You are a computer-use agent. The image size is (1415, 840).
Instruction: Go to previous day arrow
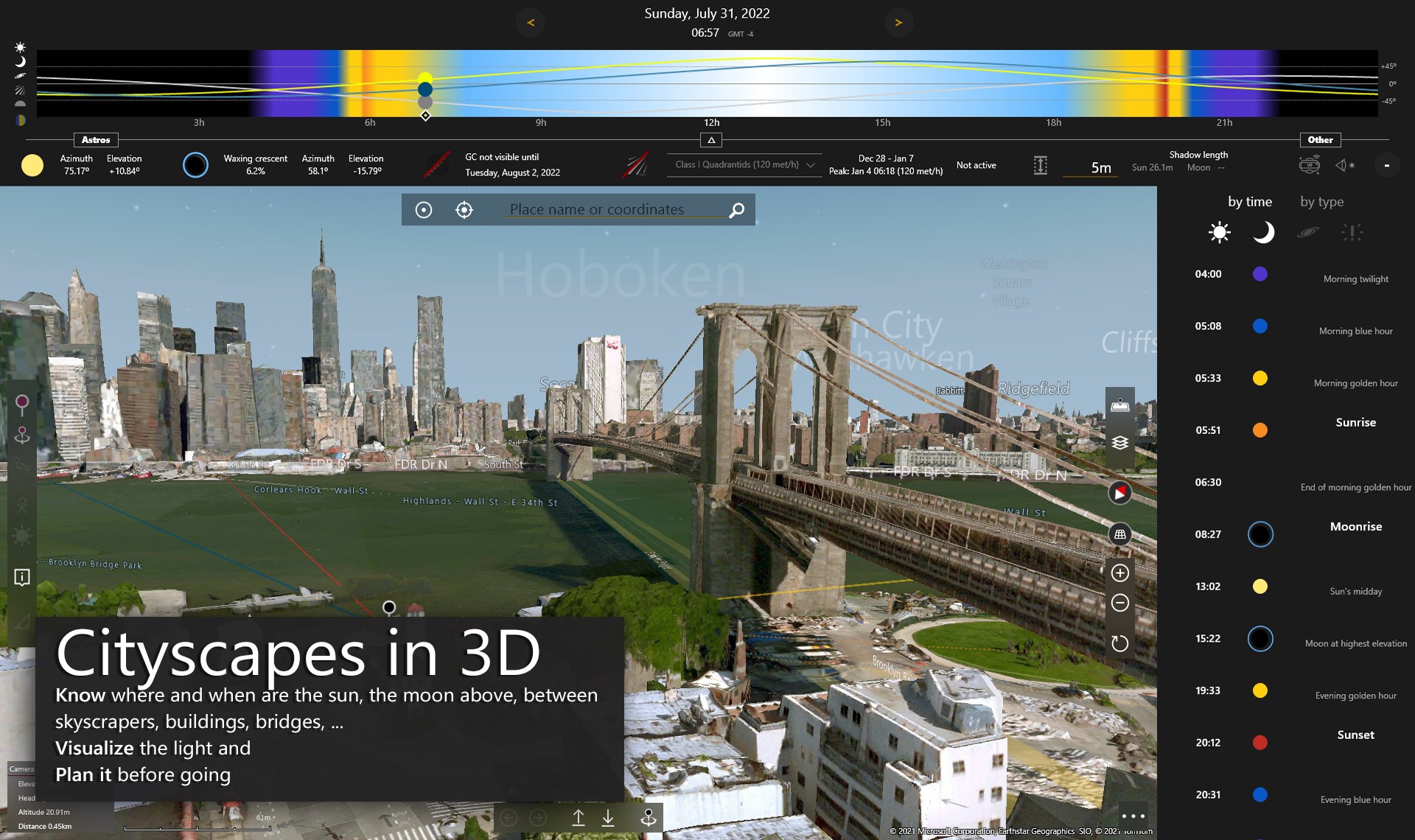pyautogui.click(x=531, y=23)
